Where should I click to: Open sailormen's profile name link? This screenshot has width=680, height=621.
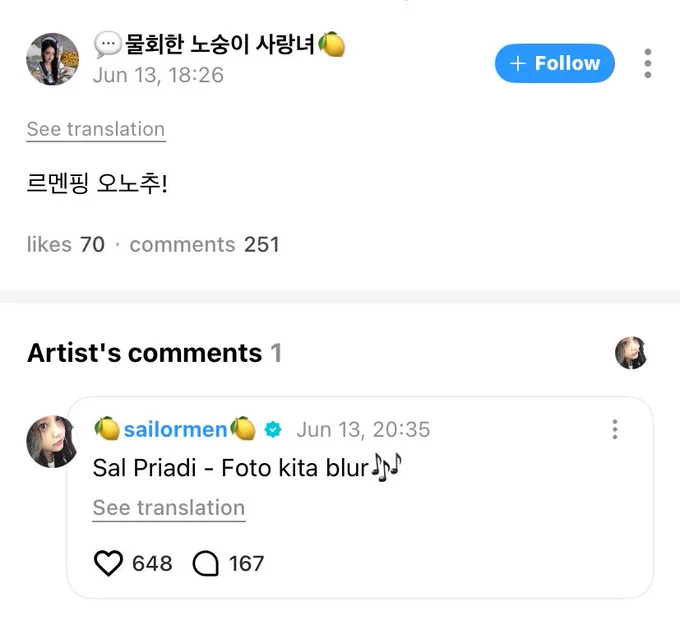pos(175,430)
